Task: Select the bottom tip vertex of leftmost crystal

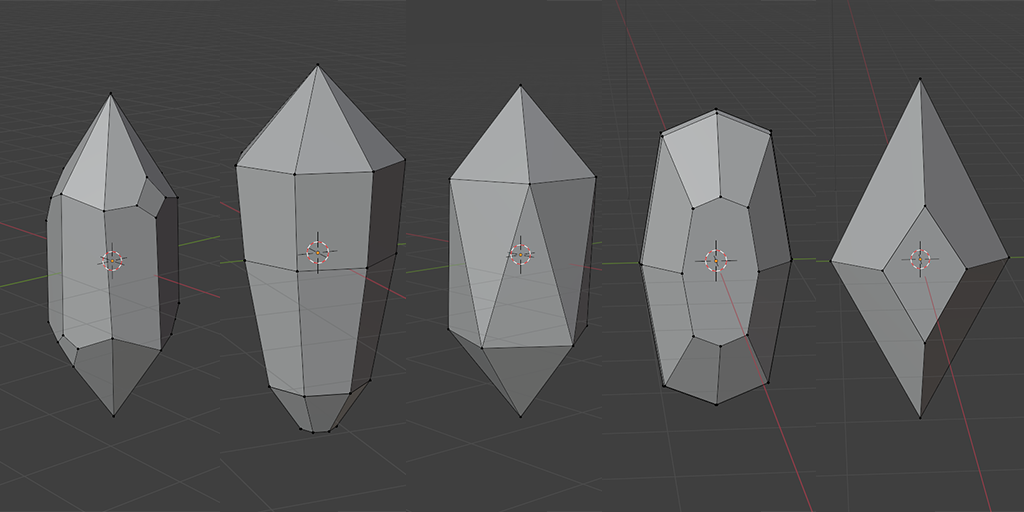Action: tap(114, 415)
